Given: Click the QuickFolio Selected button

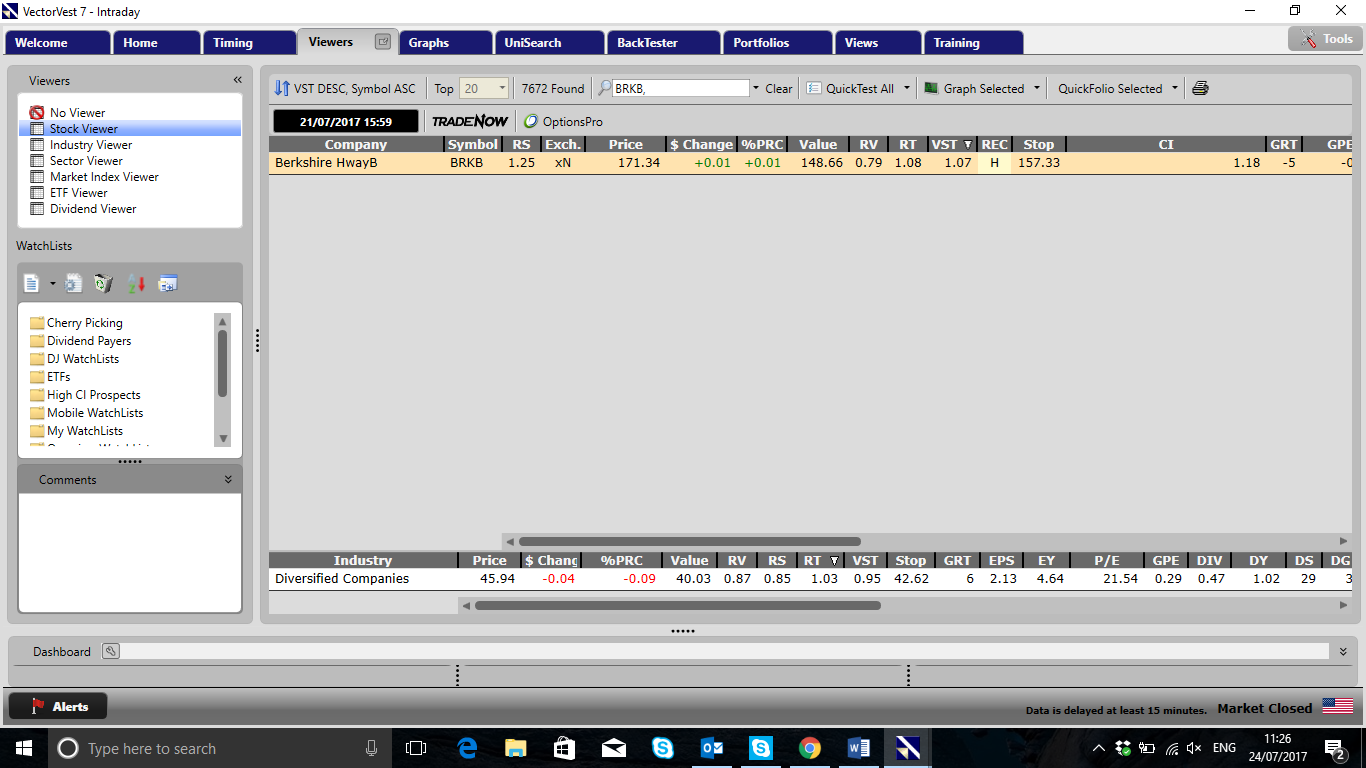Looking at the screenshot, I should click(x=1110, y=88).
